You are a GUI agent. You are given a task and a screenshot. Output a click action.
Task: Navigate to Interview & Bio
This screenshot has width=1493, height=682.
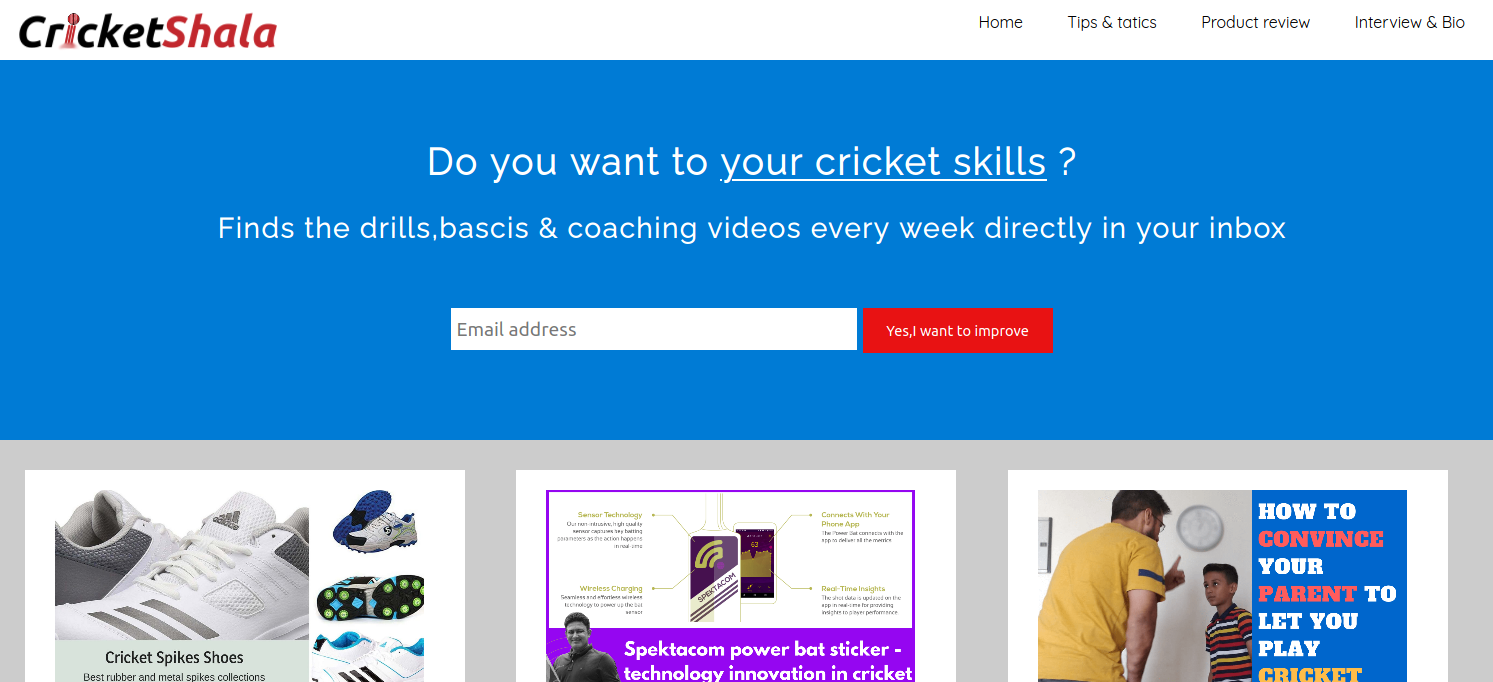coord(1409,22)
